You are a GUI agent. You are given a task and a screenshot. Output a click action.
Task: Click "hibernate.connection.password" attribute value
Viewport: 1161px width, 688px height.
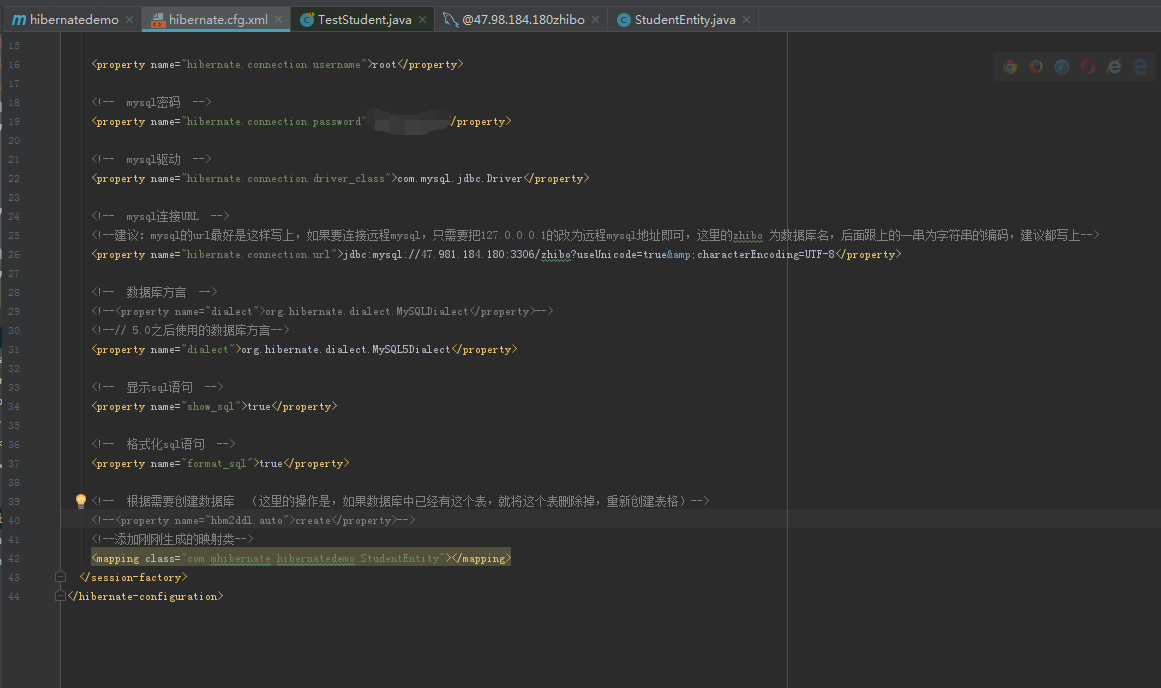(273, 121)
